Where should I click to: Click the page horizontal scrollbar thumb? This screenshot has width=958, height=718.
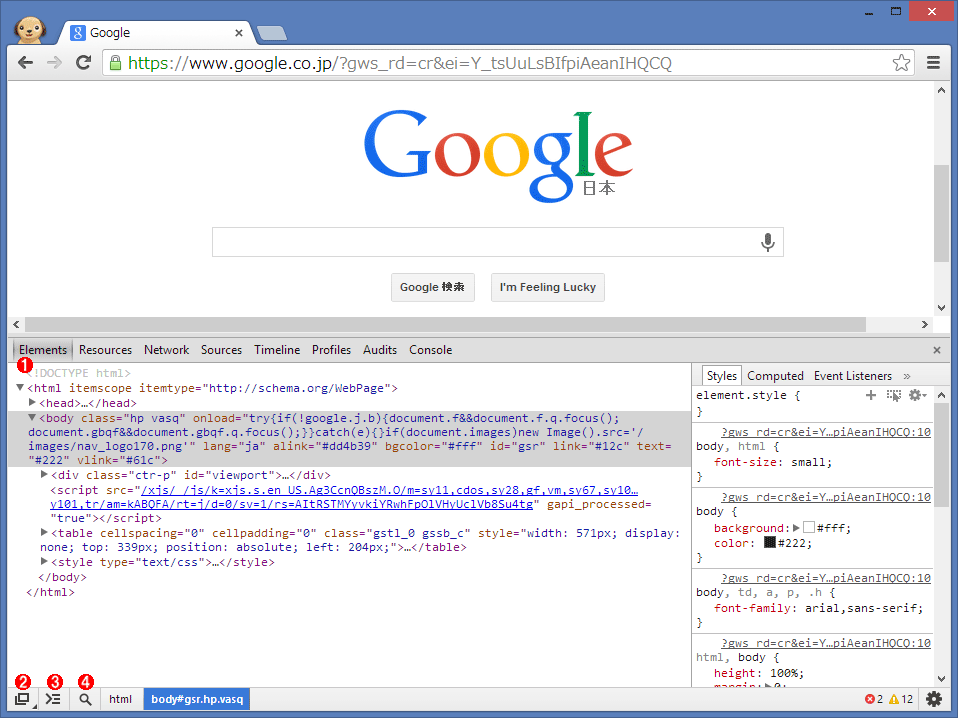click(445, 324)
